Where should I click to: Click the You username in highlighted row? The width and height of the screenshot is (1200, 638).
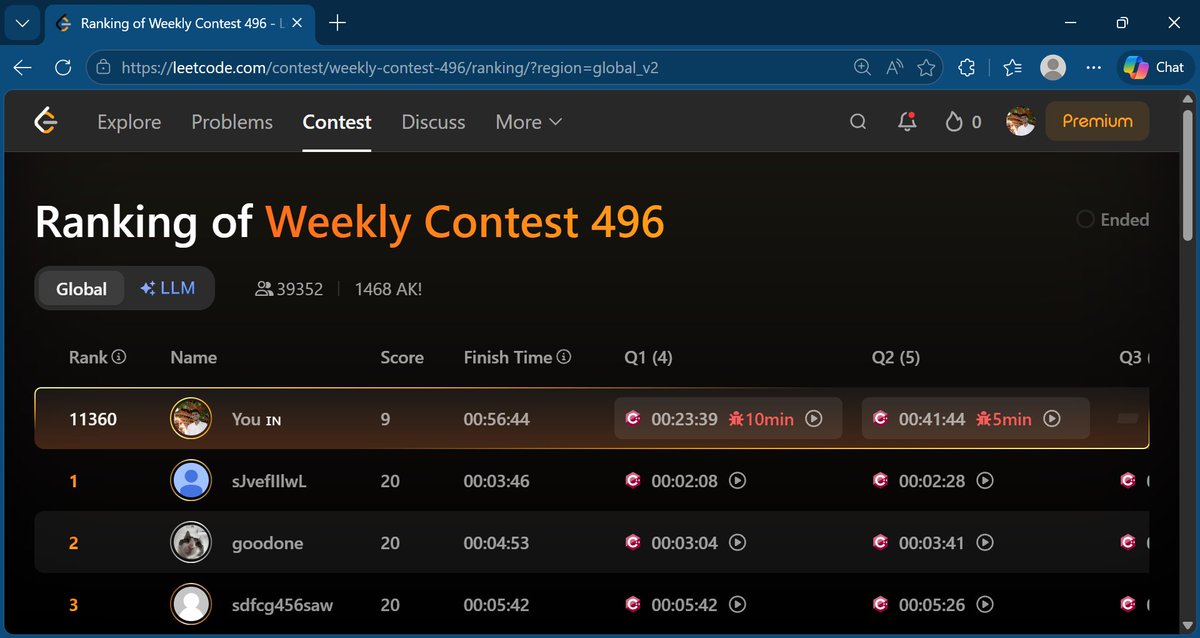[246, 419]
